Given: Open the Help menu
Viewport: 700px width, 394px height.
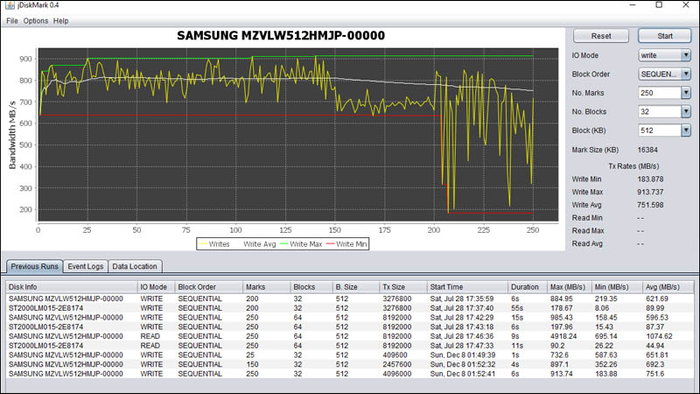Looking at the screenshot, I should [61, 21].
